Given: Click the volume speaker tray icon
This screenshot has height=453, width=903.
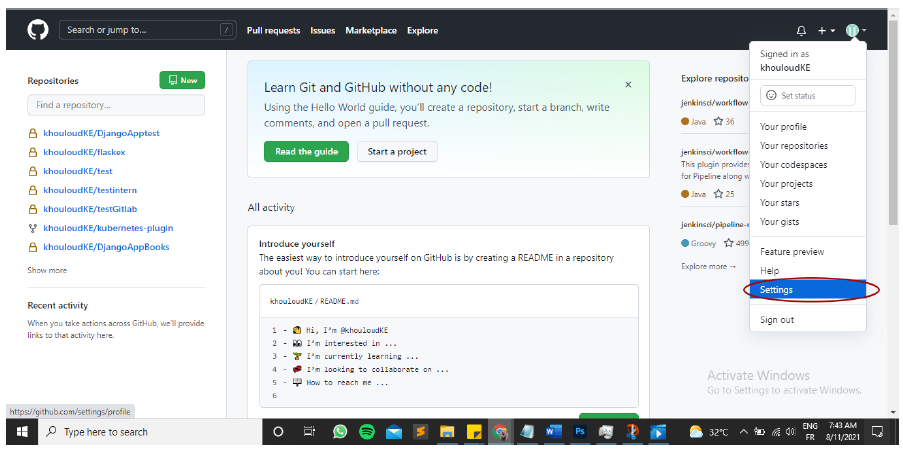Looking at the screenshot, I should click(791, 432).
